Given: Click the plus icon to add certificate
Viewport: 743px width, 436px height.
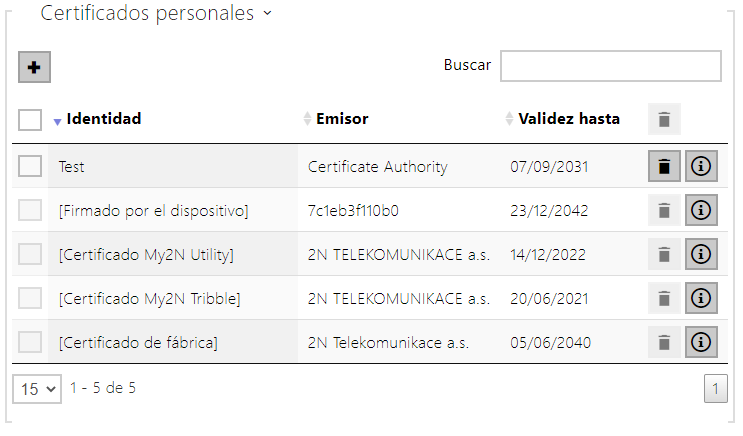Looking at the screenshot, I should tap(34, 67).
